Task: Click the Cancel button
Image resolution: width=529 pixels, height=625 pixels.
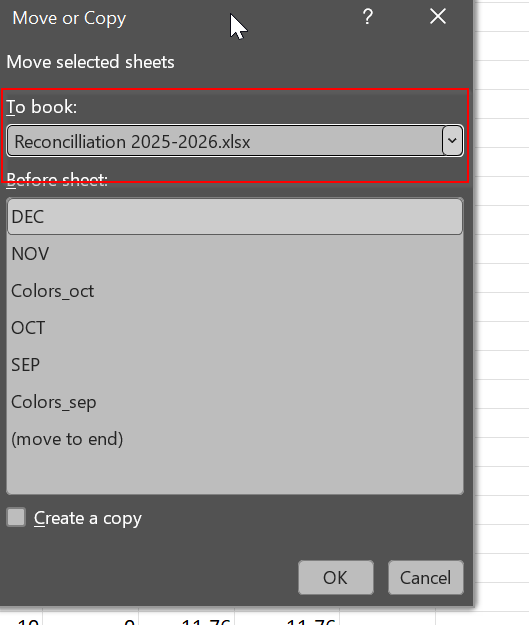Action: tap(426, 578)
